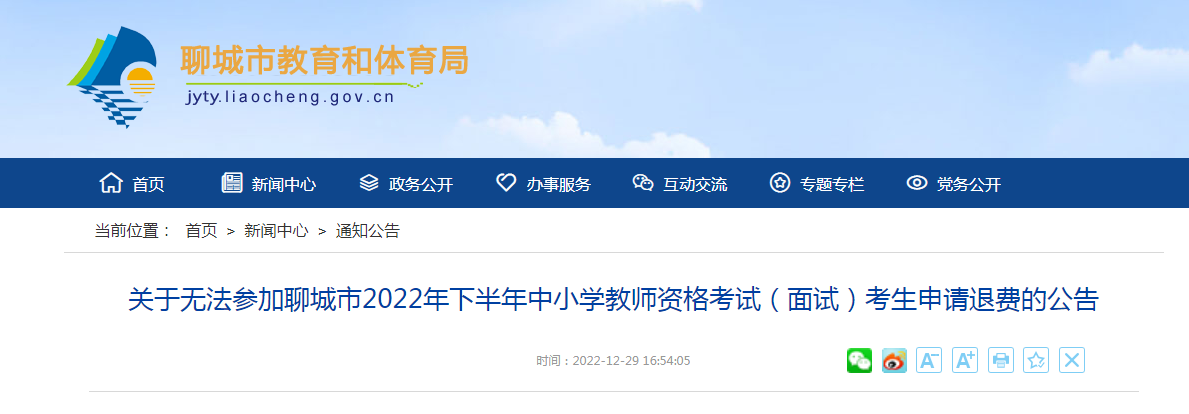Go to 首页 in the breadcrumb
This screenshot has width=1189, height=414.
pyautogui.click(x=201, y=231)
